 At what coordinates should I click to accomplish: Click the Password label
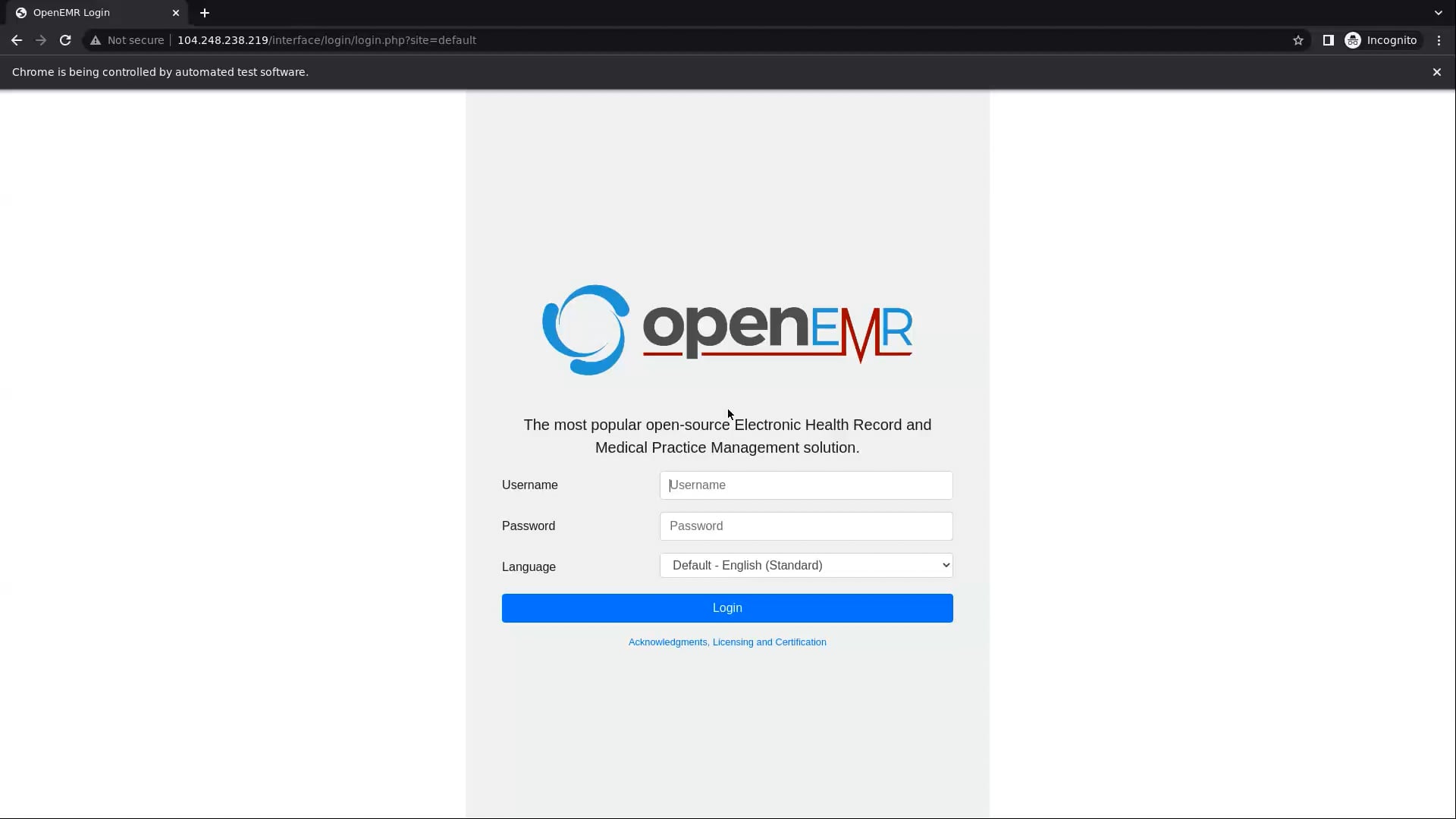pyautogui.click(x=529, y=526)
